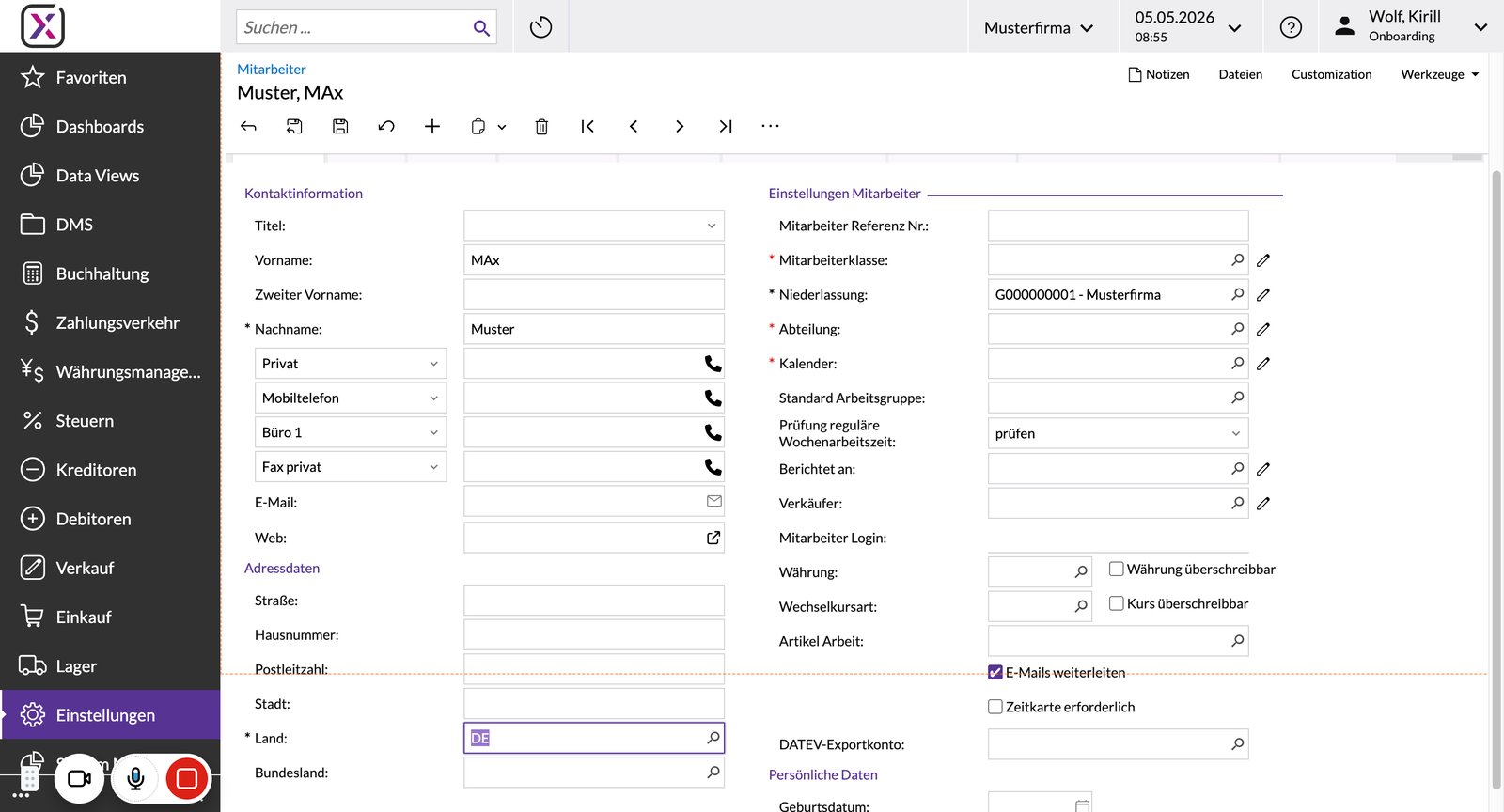Click the save and close toolbar icon
The image size is (1504, 812).
click(x=294, y=126)
